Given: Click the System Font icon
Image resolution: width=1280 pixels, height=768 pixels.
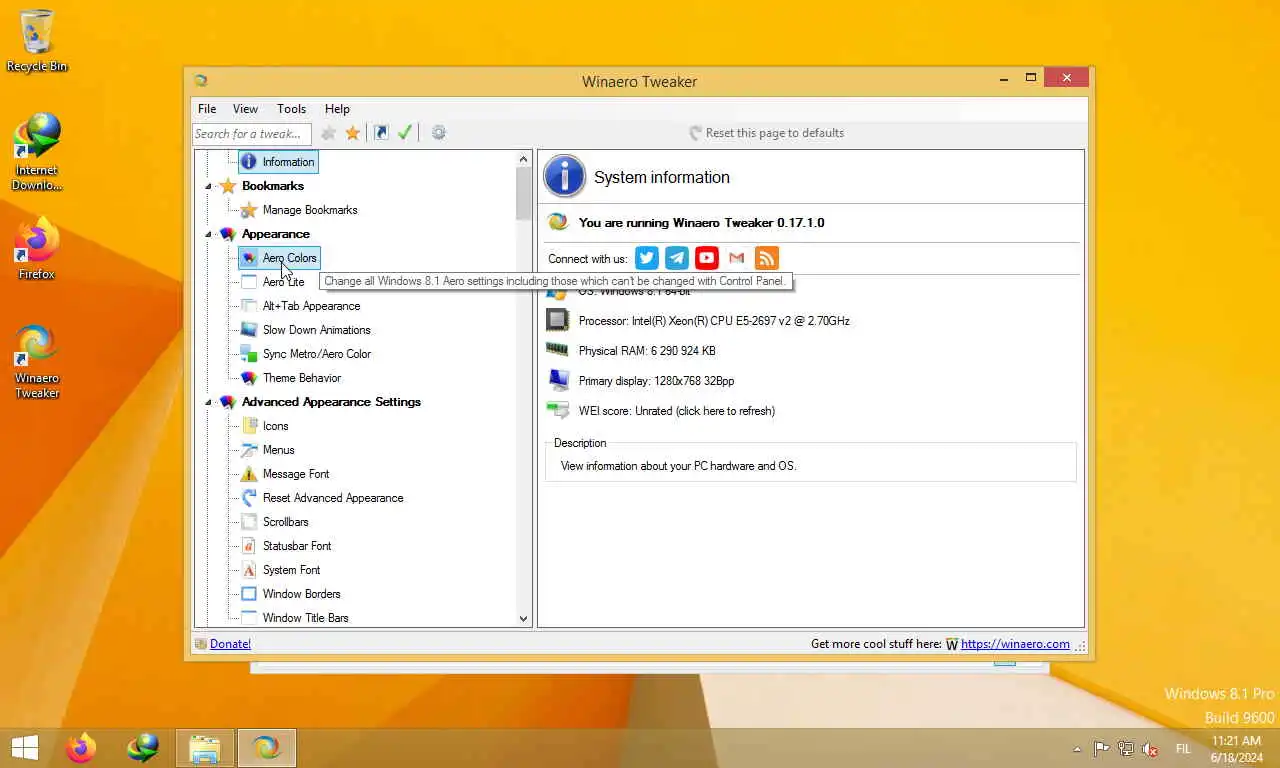Looking at the screenshot, I should point(249,570).
